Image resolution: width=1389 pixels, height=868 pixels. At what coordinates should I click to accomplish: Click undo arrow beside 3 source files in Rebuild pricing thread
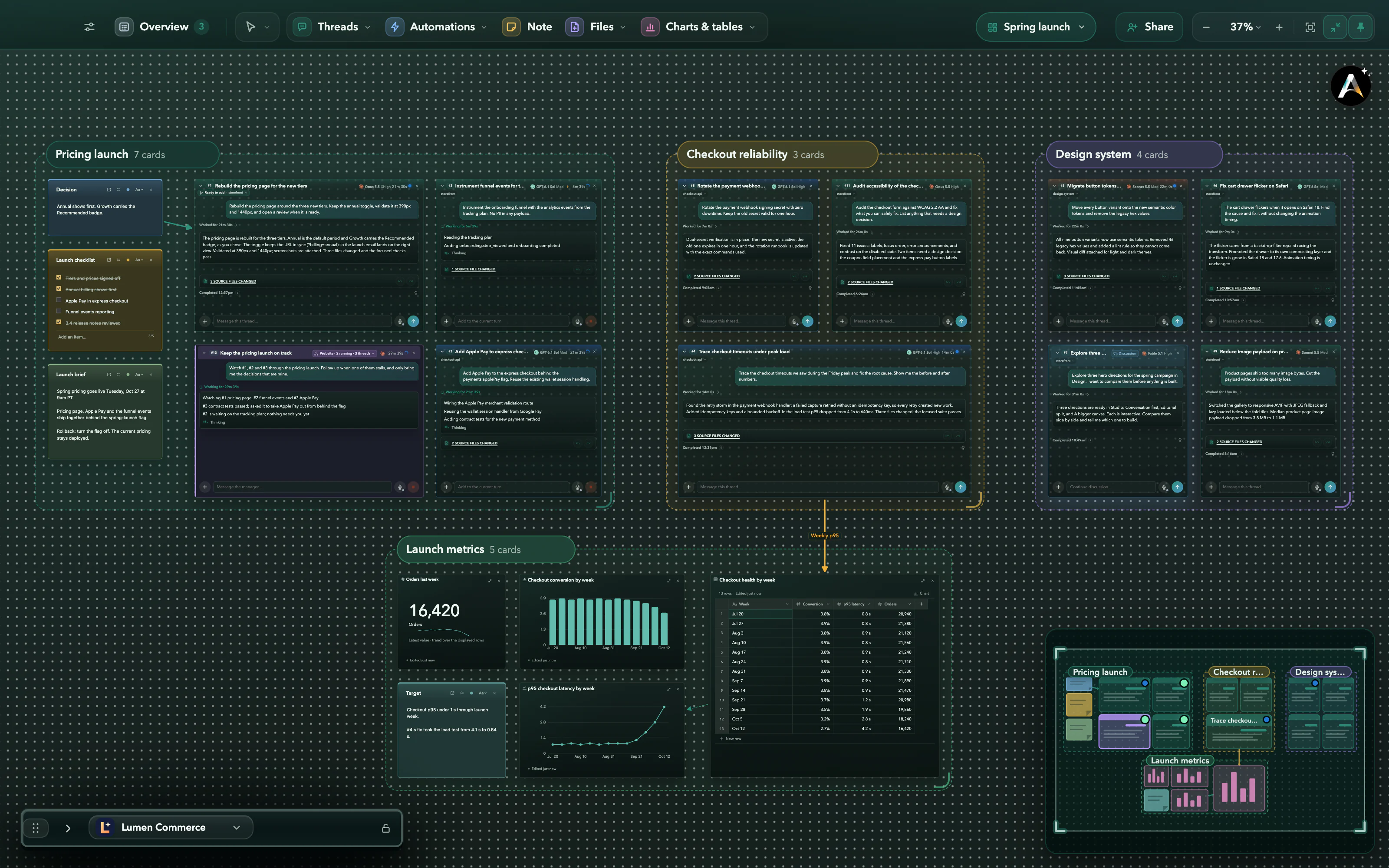click(399, 281)
